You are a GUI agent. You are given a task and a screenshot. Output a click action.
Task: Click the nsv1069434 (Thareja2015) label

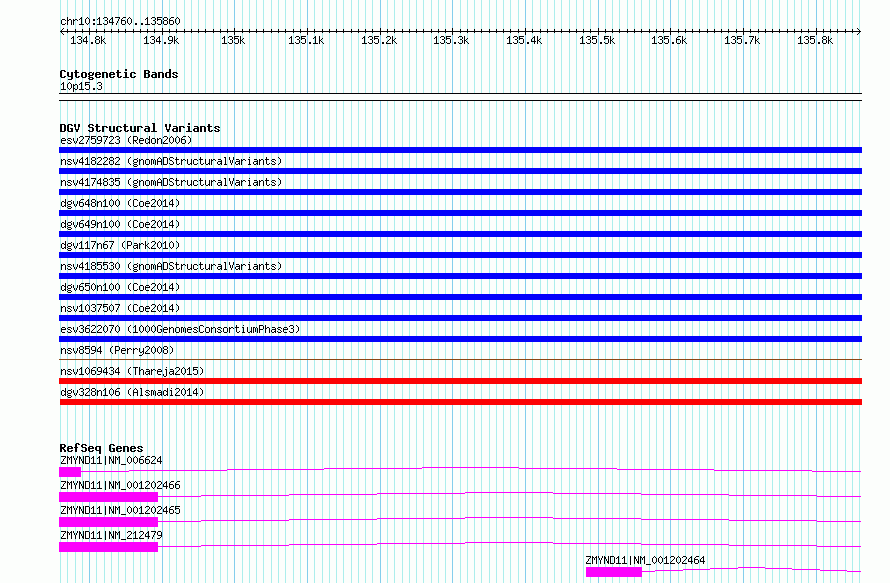click(132, 371)
